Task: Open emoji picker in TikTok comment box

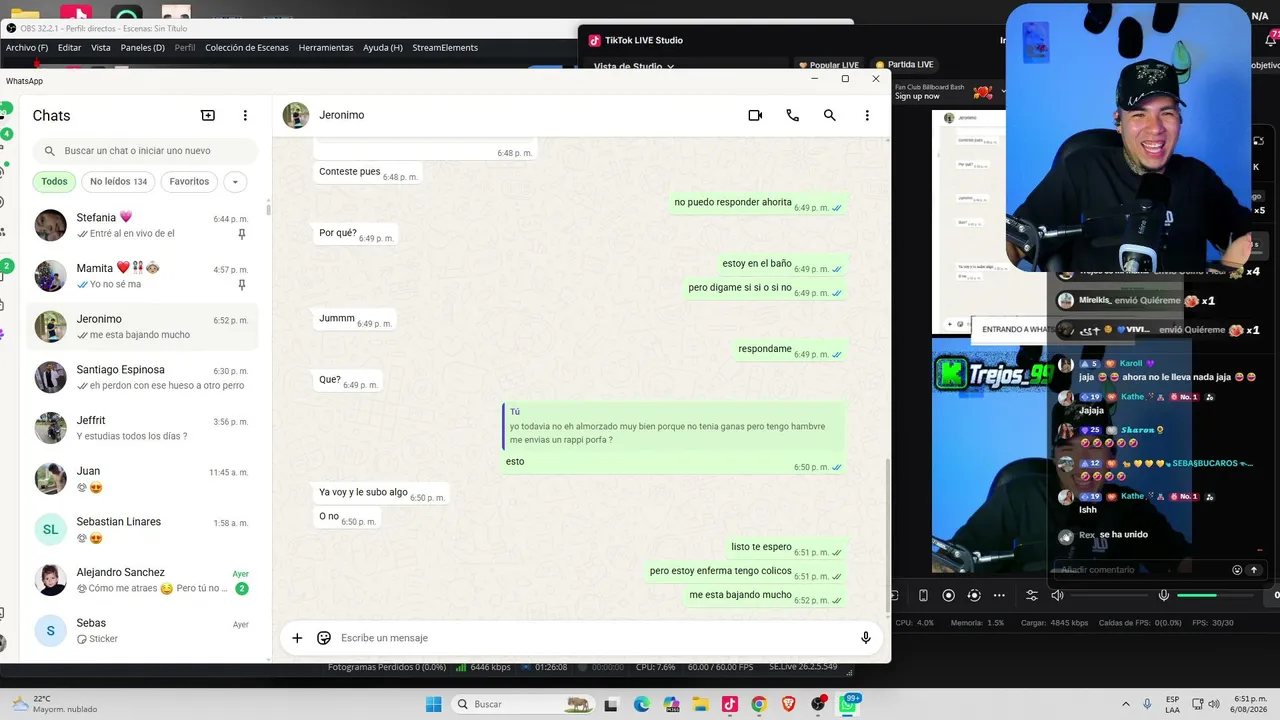Action: click(x=1237, y=570)
